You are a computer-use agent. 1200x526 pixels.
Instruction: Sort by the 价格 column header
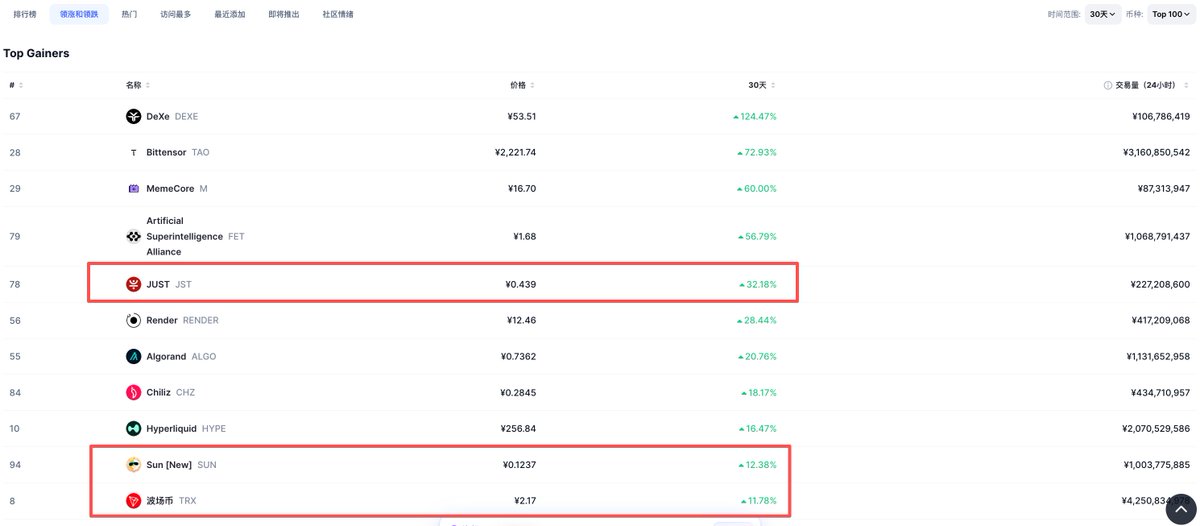(521, 85)
